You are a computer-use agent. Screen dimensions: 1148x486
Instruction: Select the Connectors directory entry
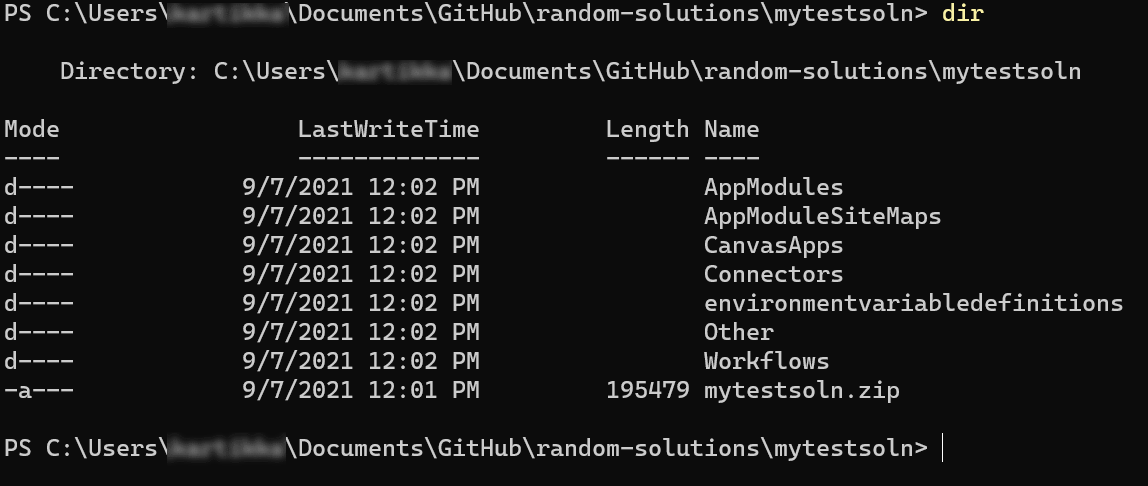tap(773, 274)
